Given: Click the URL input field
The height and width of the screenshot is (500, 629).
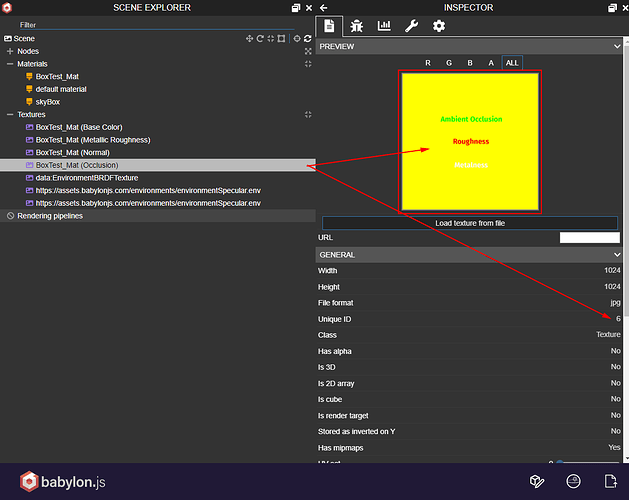Looking at the screenshot, I should pyautogui.click(x=589, y=238).
